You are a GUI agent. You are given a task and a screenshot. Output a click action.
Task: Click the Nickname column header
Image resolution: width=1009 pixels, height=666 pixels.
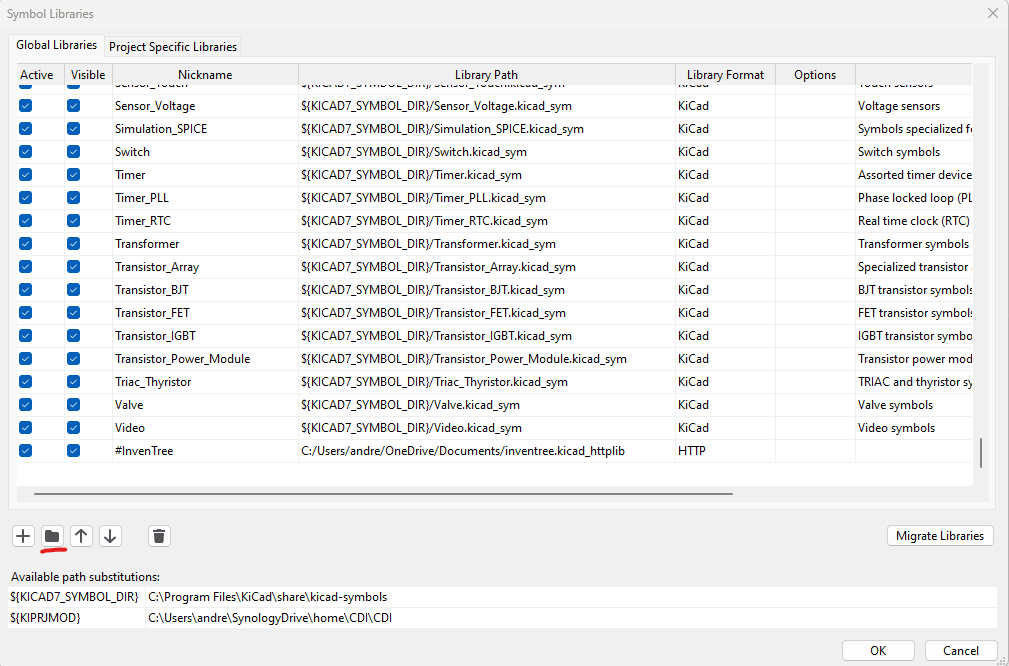205,75
